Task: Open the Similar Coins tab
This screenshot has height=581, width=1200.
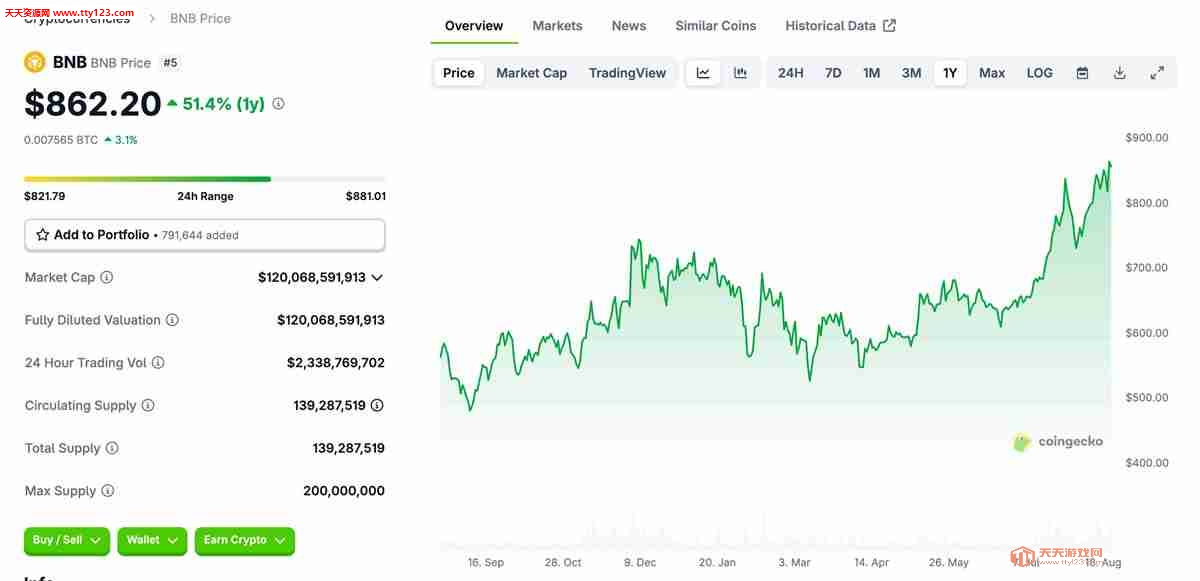Action: (716, 26)
